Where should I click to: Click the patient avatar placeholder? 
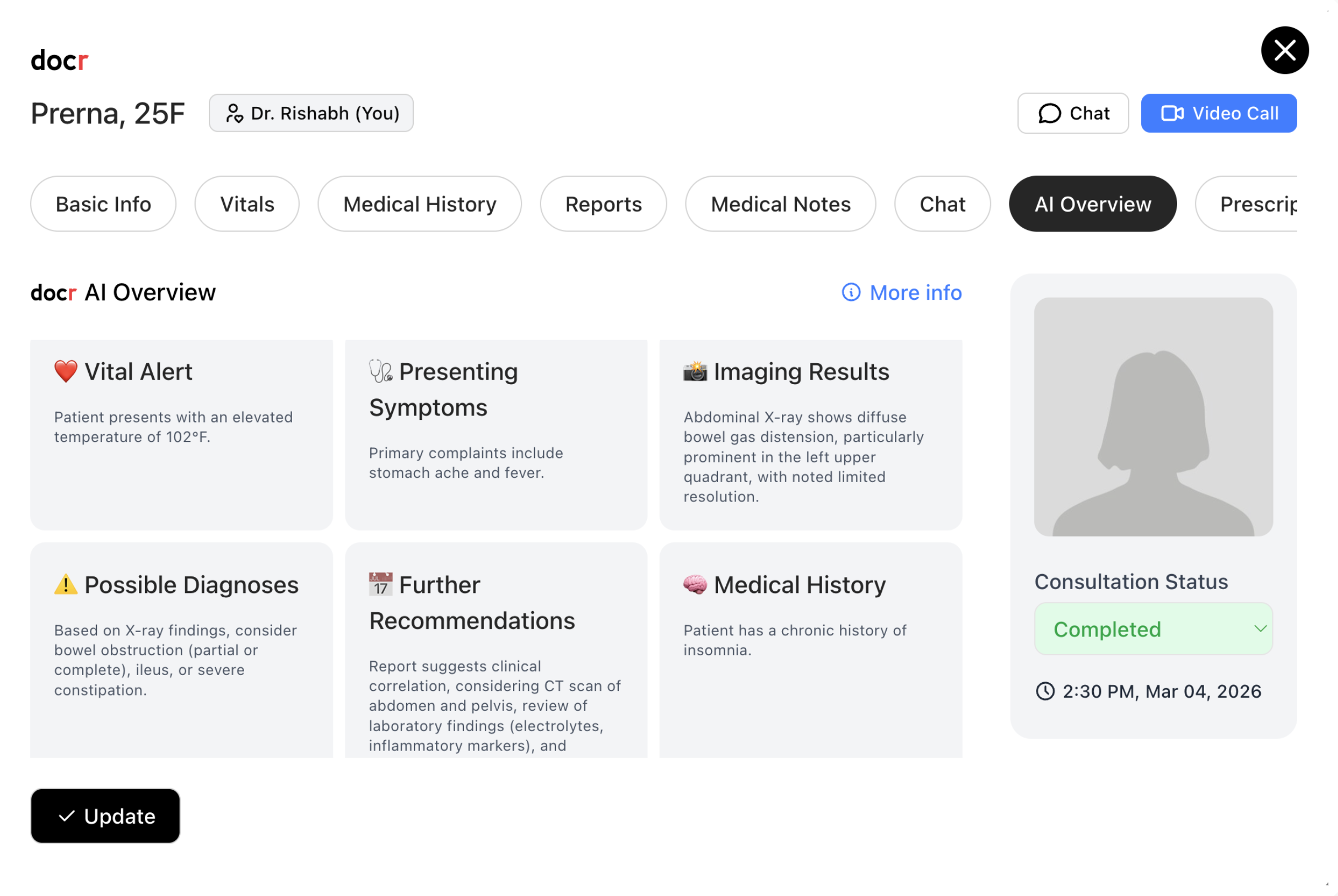pyautogui.click(x=1153, y=417)
